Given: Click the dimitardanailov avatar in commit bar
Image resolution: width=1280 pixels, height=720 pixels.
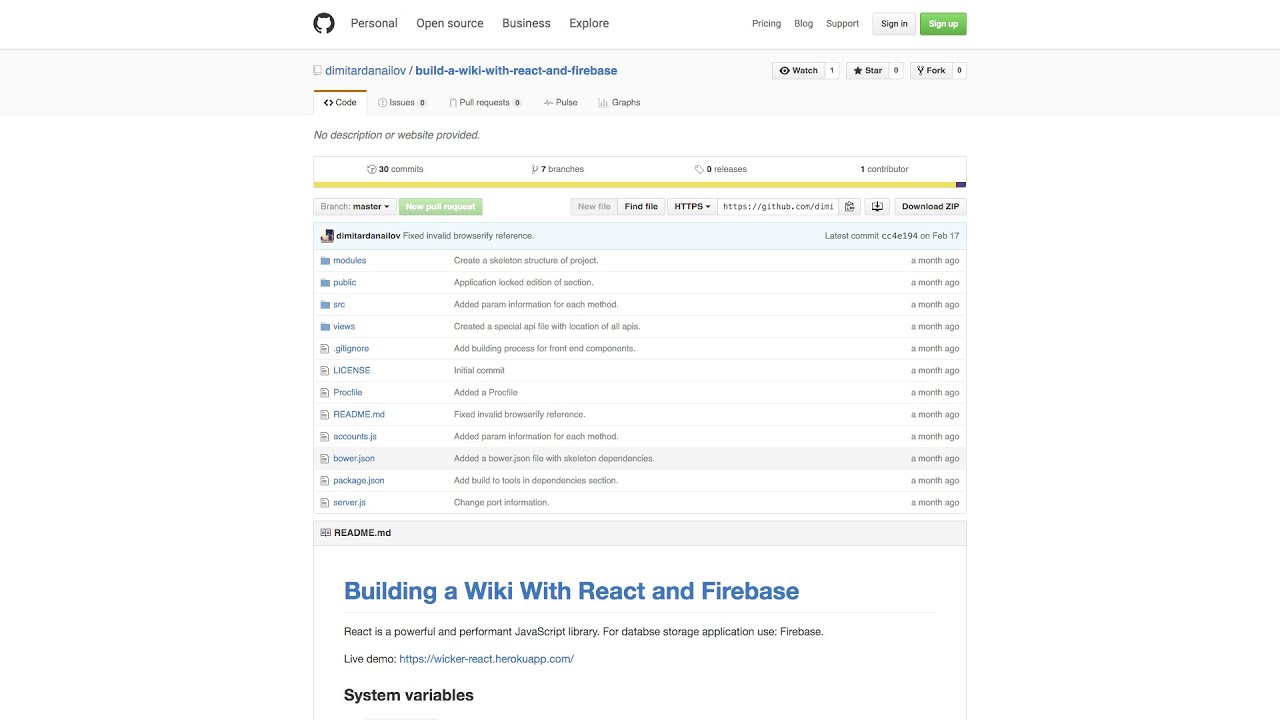Looking at the screenshot, I should 327,236.
